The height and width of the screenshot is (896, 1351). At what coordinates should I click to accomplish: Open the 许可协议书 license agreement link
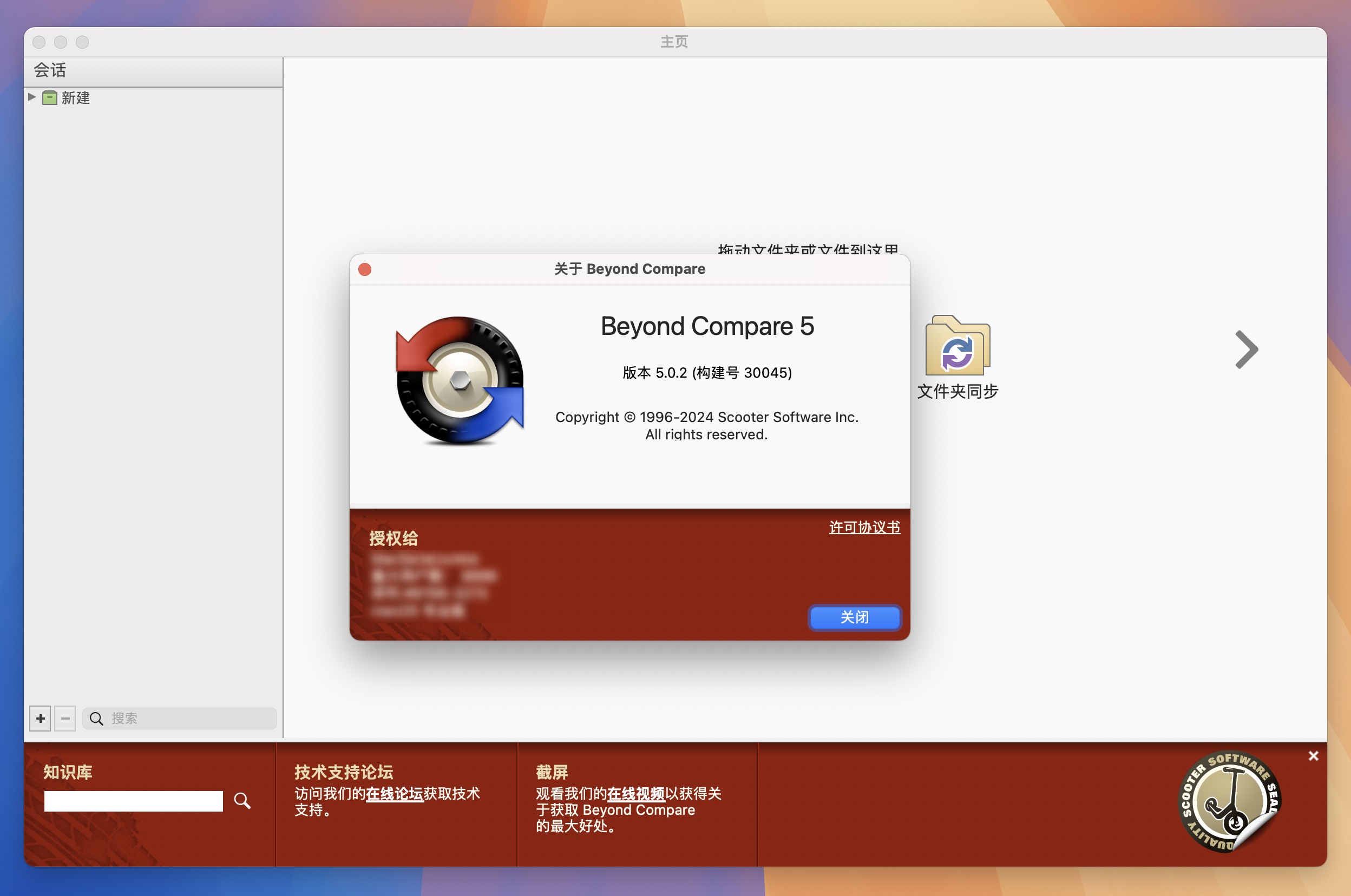(864, 527)
